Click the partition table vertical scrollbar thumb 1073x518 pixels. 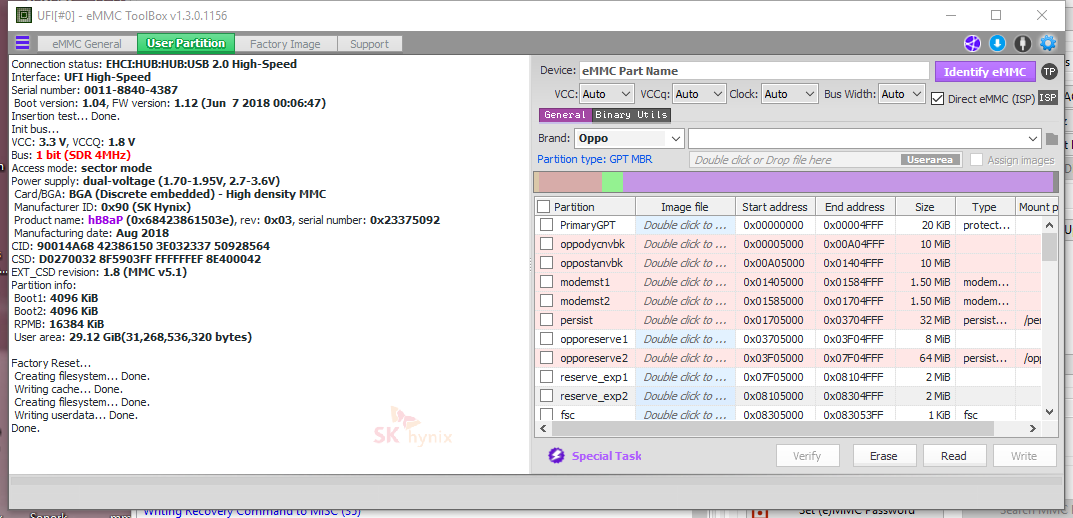pyautogui.click(x=1048, y=246)
